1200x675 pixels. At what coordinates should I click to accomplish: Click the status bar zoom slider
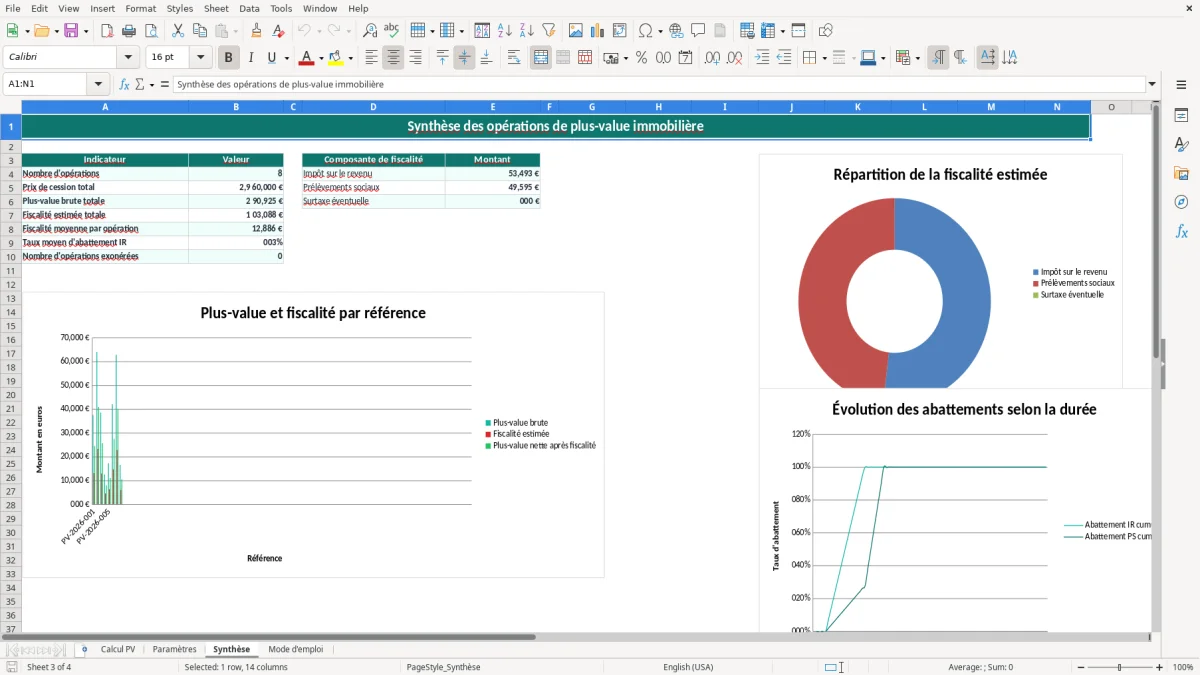1119,667
